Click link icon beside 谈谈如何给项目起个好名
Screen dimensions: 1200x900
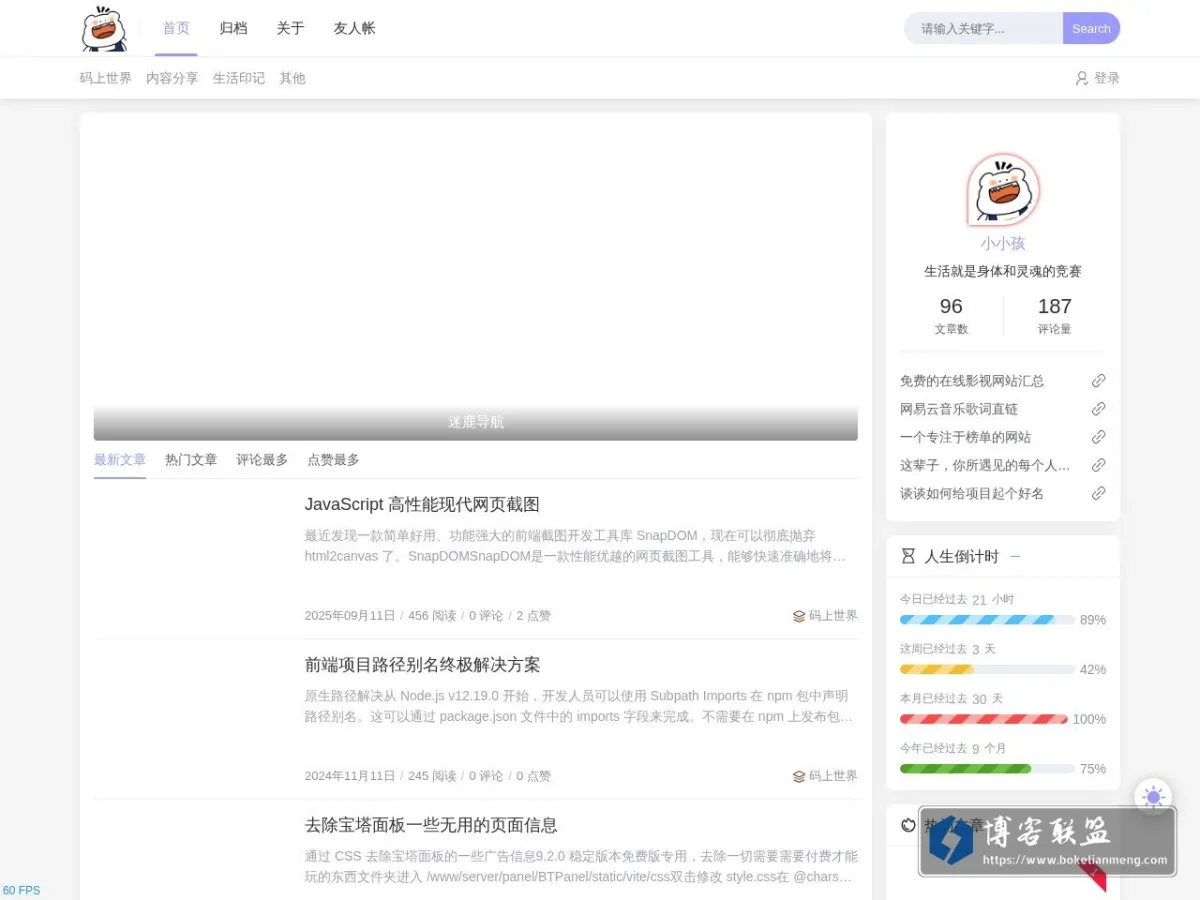pos(1098,493)
